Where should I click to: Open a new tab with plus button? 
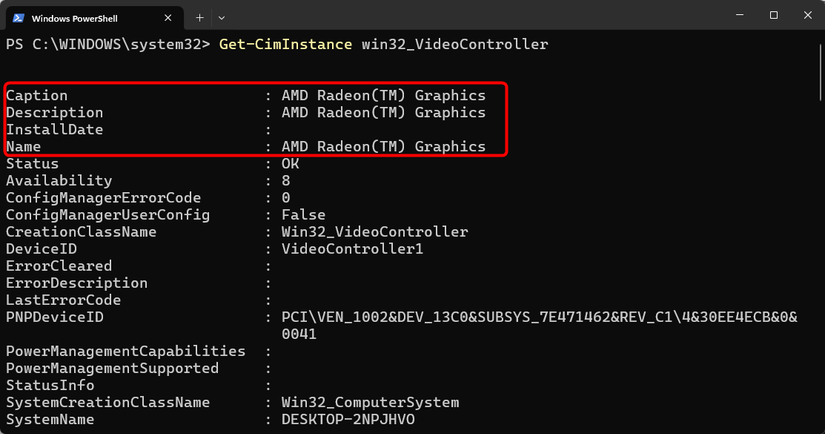pos(199,18)
